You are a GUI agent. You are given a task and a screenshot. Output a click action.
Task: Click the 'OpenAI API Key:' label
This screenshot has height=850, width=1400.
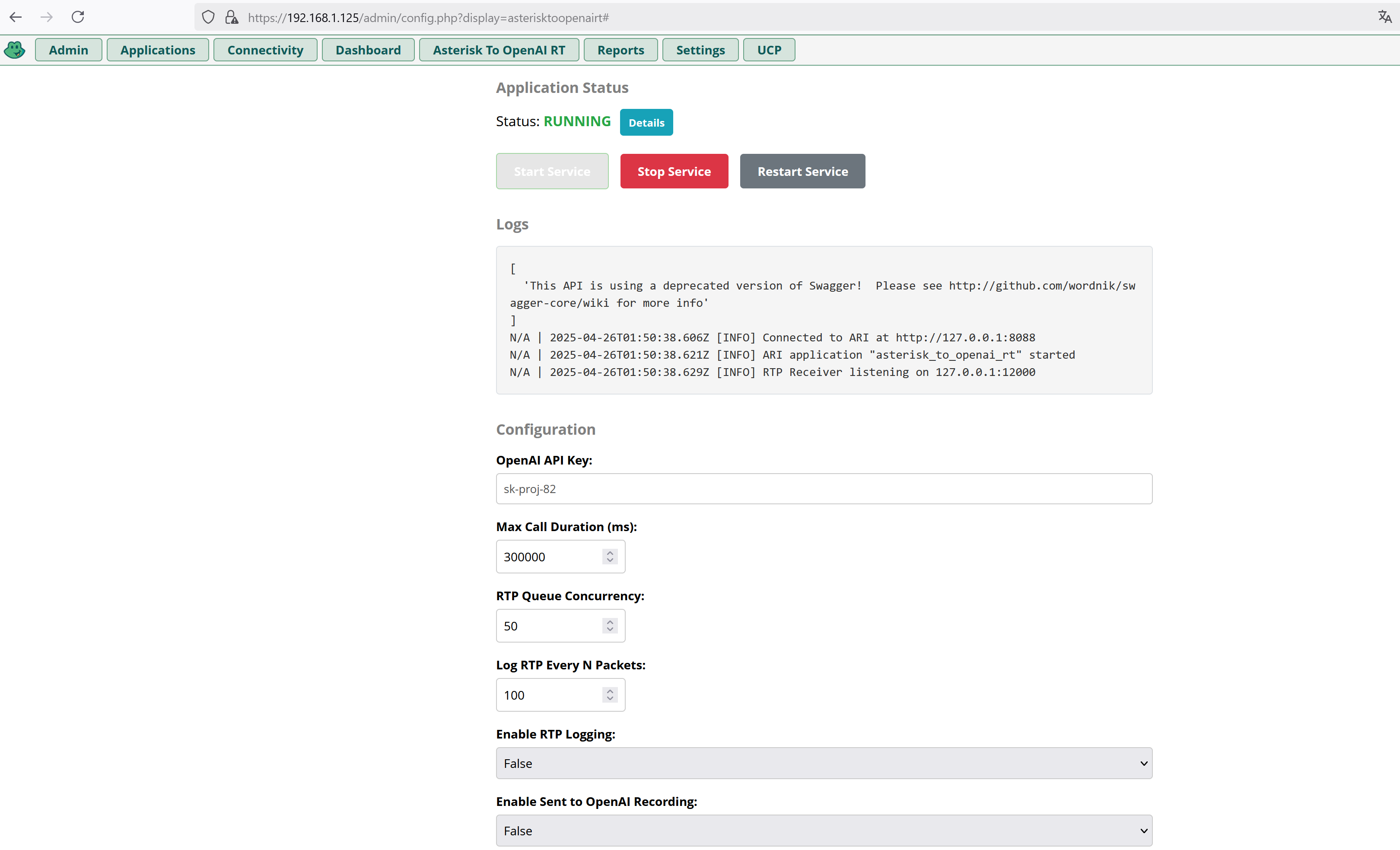pyautogui.click(x=544, y=460)
